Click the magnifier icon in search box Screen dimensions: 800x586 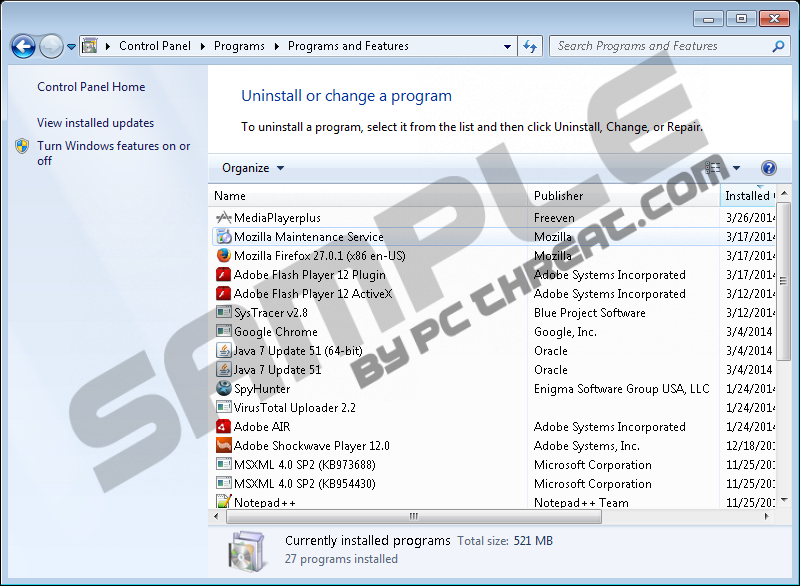[x=778, y=46]
